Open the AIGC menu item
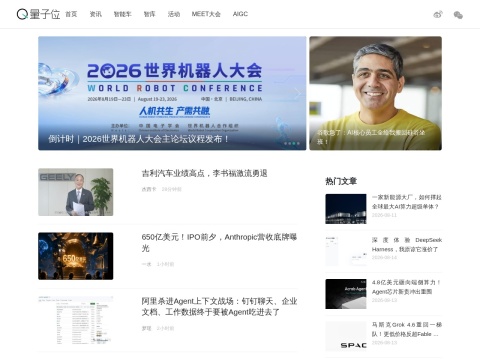The width and height of the screenshot is (480, 360). (240, 14)
